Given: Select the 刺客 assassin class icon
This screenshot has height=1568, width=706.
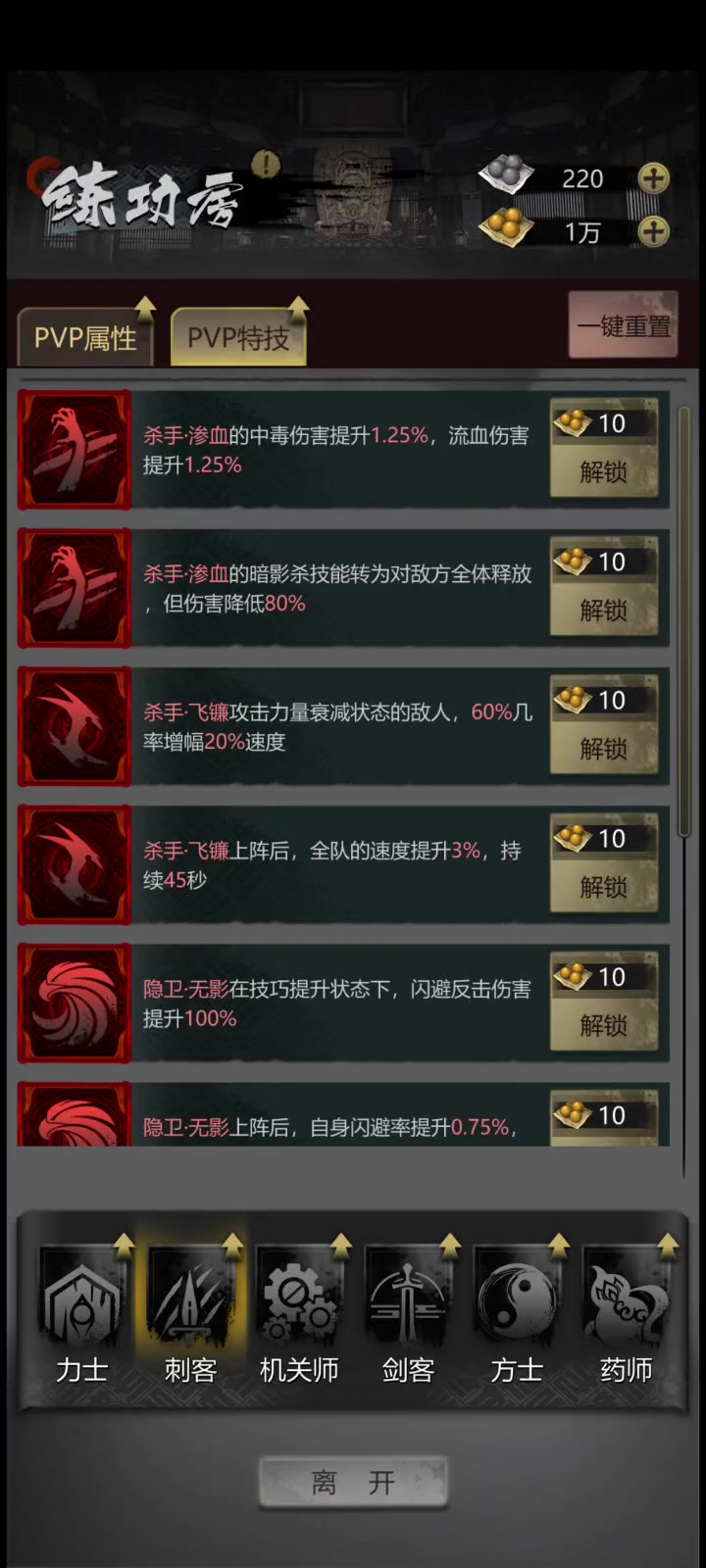Looking at the screenshot, I should tap(191, 1311).
